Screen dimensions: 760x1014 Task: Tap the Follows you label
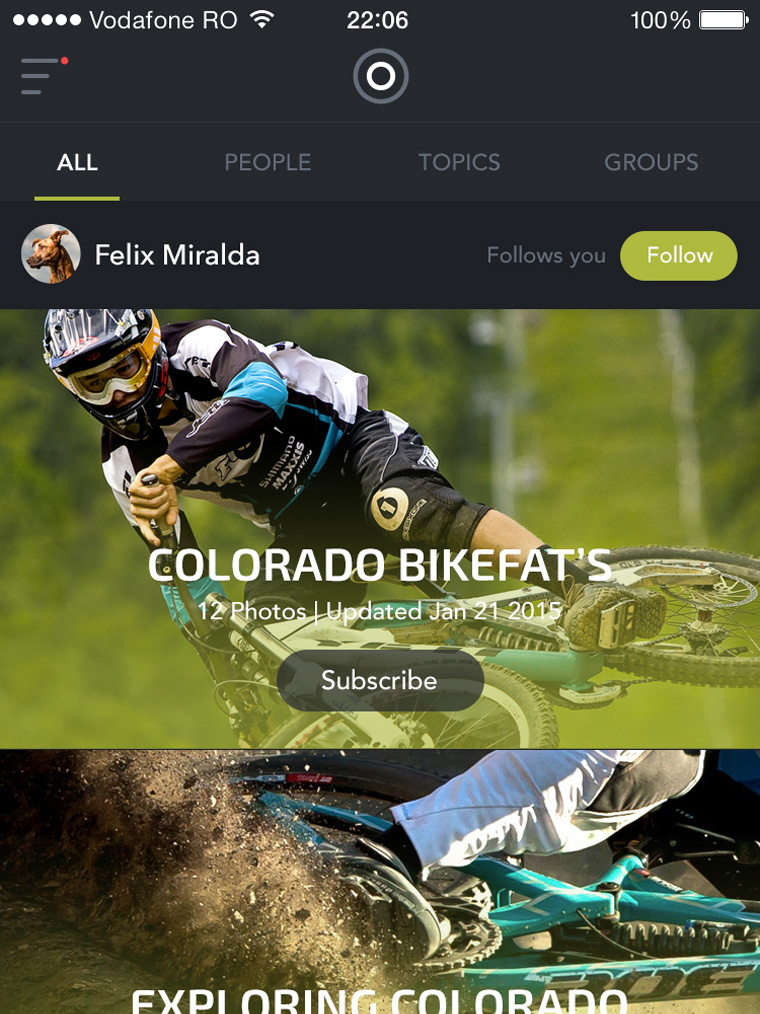(546, 256)
